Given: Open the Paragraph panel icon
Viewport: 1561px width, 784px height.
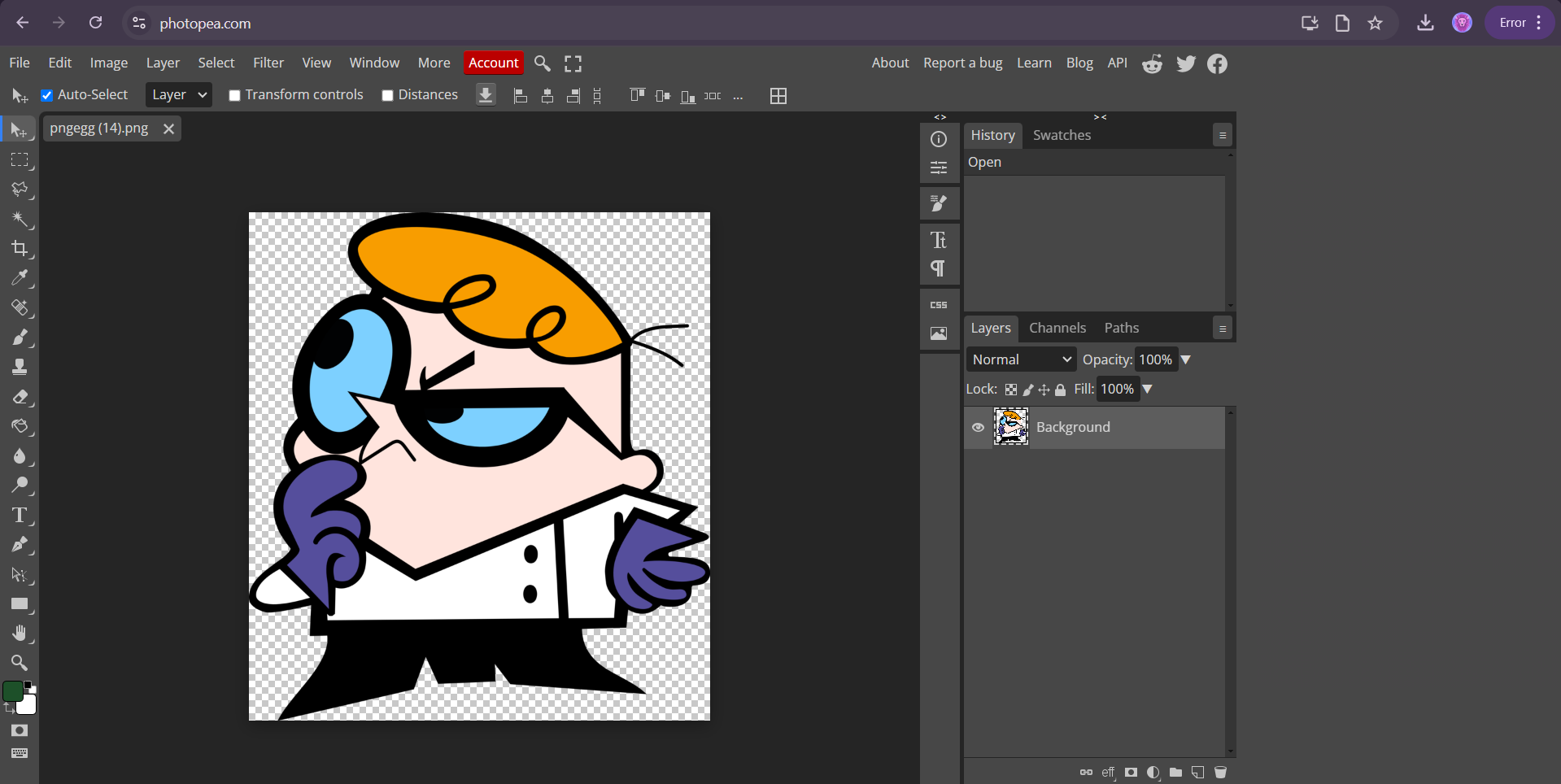Looking at the screenshot, I should pos(939,268).
